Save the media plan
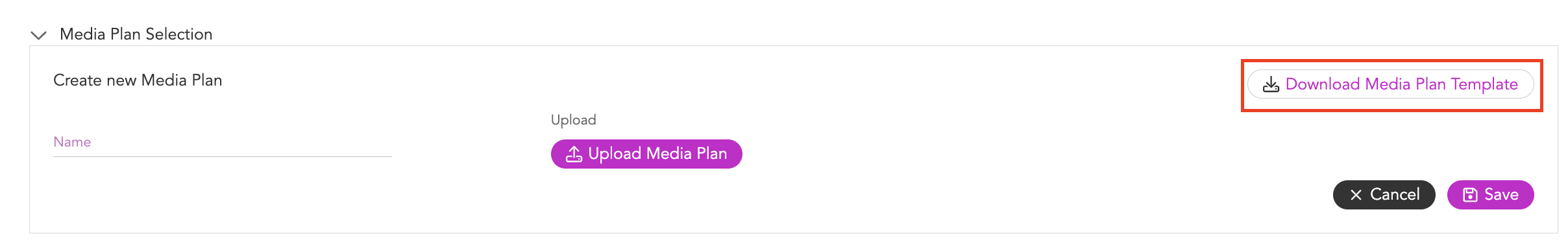The image size is (1568, 249). (x=1491, y=195)
